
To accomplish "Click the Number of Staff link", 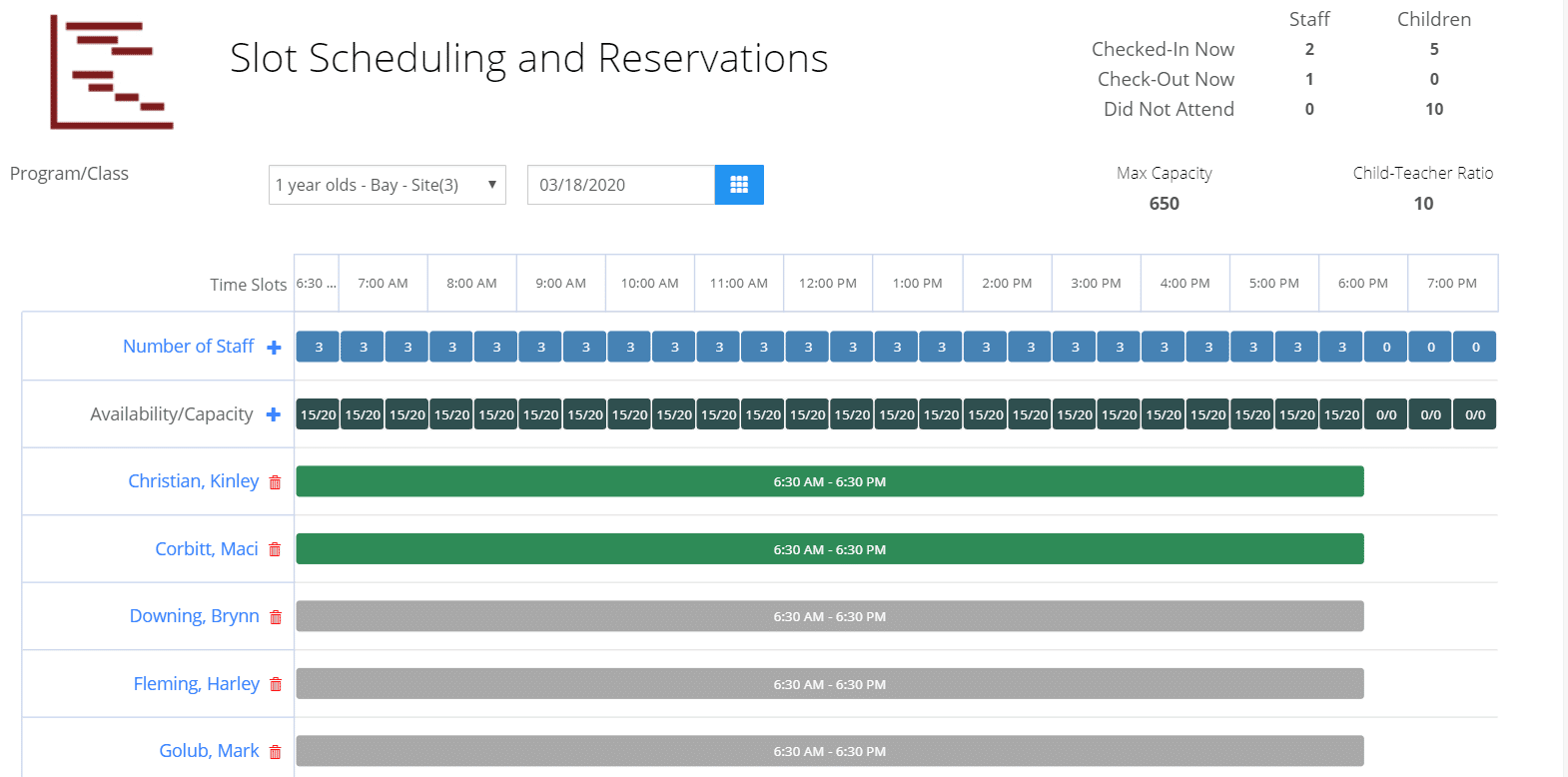I will (x=188, y=347).
